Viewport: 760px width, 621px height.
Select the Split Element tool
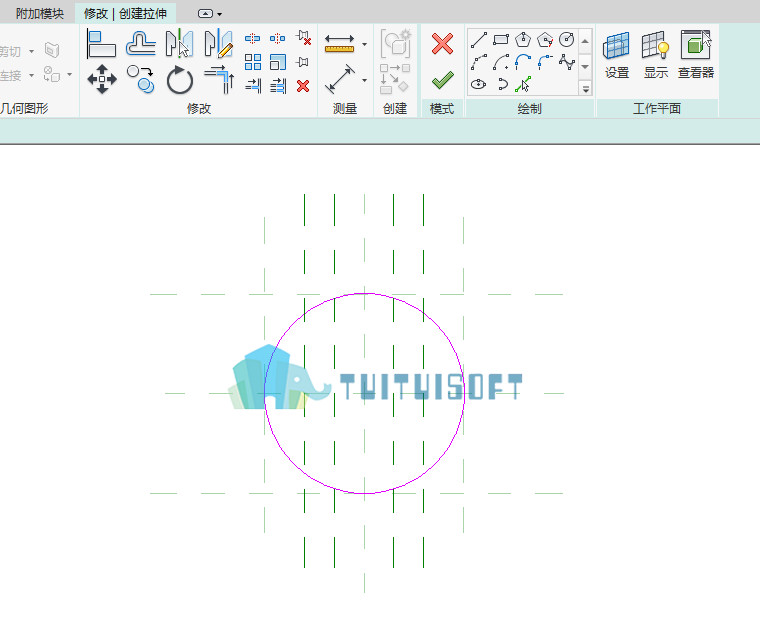pos(253,38)
